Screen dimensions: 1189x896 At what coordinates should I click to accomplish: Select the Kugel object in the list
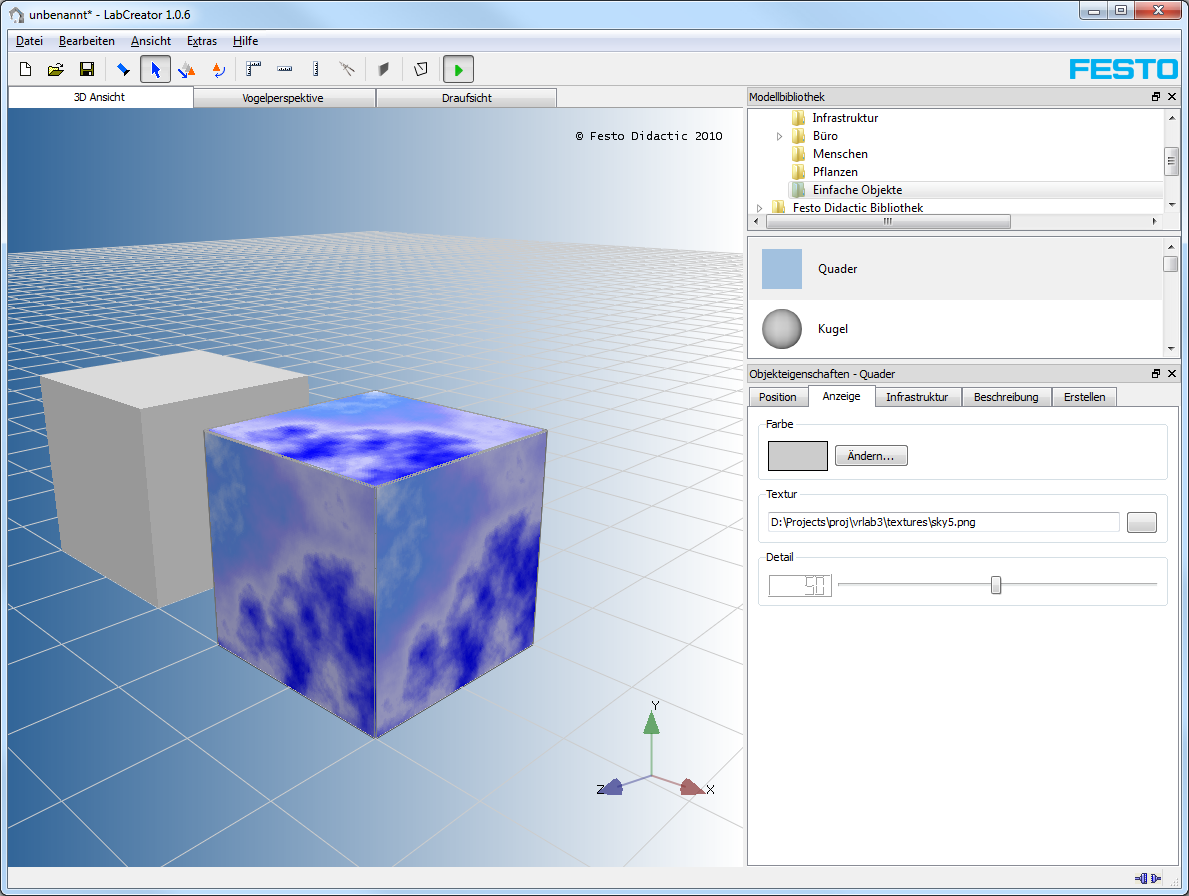tap(955, 329)
